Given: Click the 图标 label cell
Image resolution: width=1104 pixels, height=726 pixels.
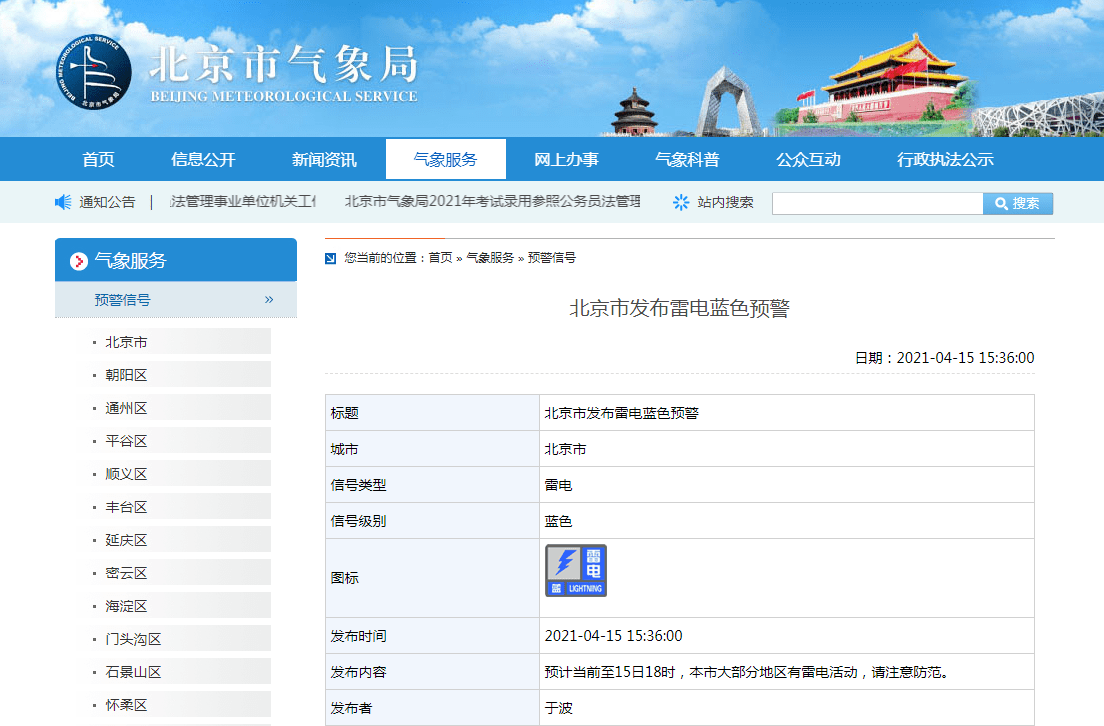Looking at the screenshot, I should (x=432, y=578).
